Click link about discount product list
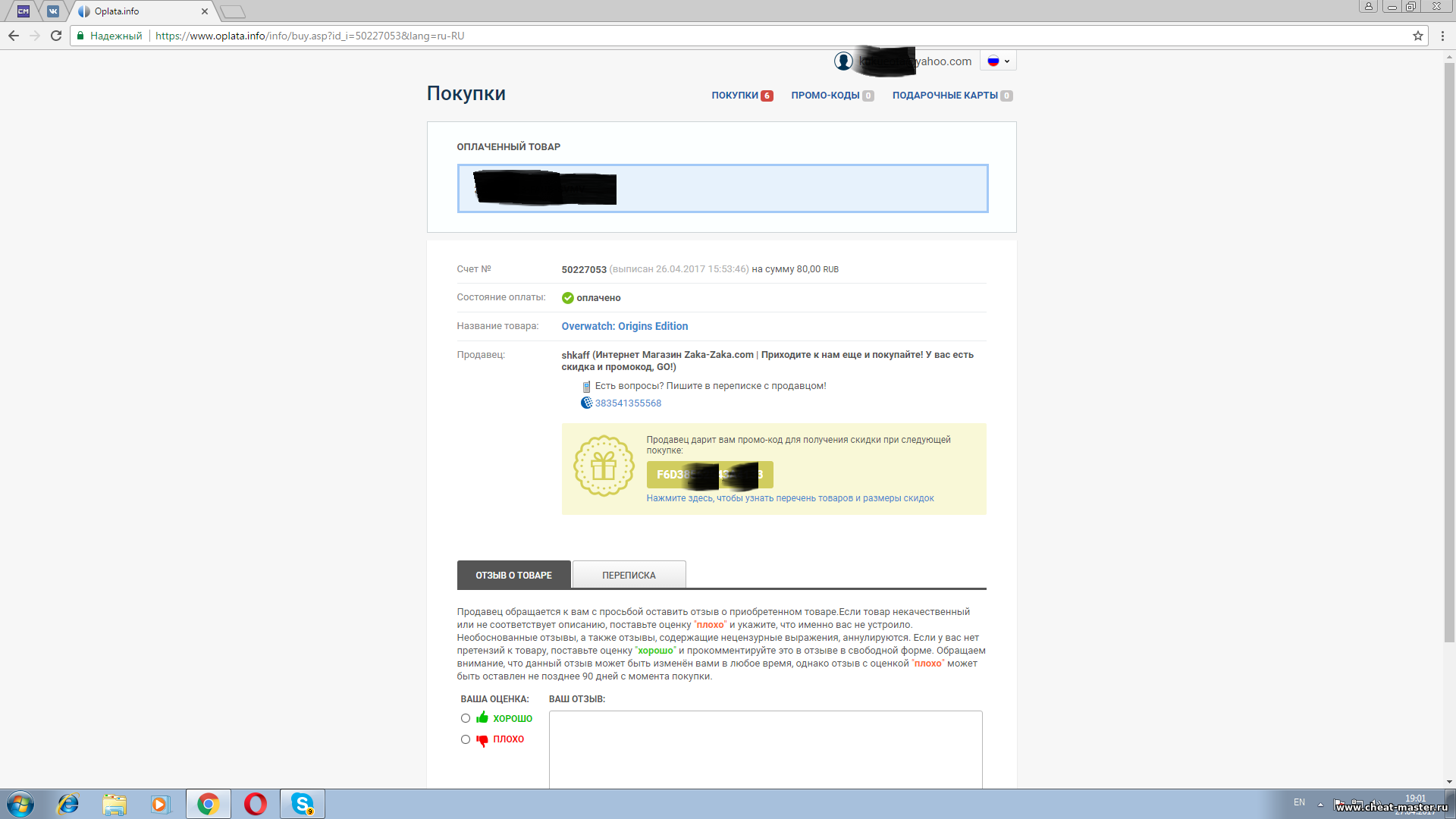Image resolution: width=1456 pixels, height=819 pixels. coord(789,498)
